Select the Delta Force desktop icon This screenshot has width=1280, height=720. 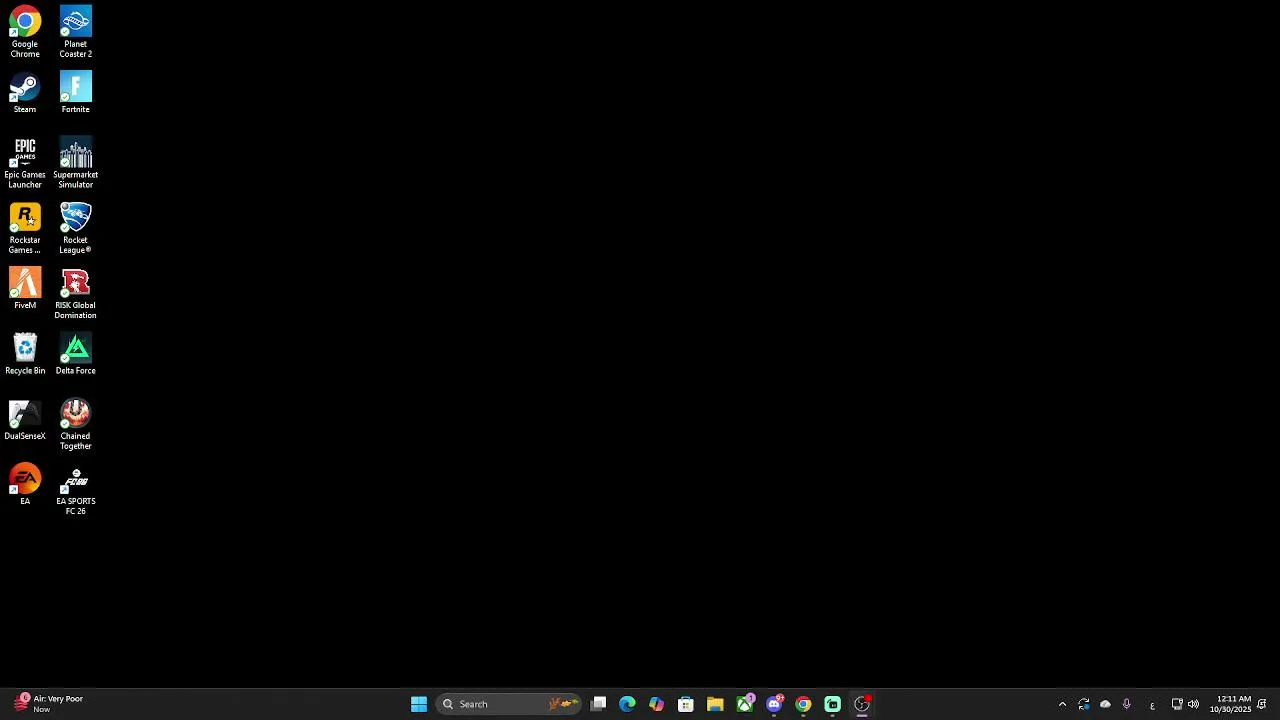[75, 354]
